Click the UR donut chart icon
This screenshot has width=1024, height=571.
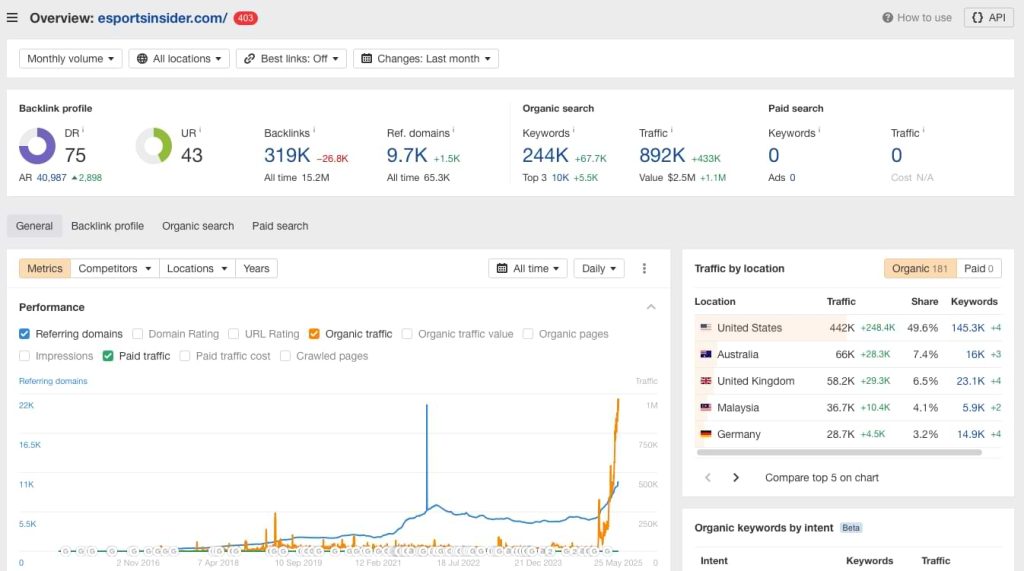pyautogui.click(x=154, y=146)
